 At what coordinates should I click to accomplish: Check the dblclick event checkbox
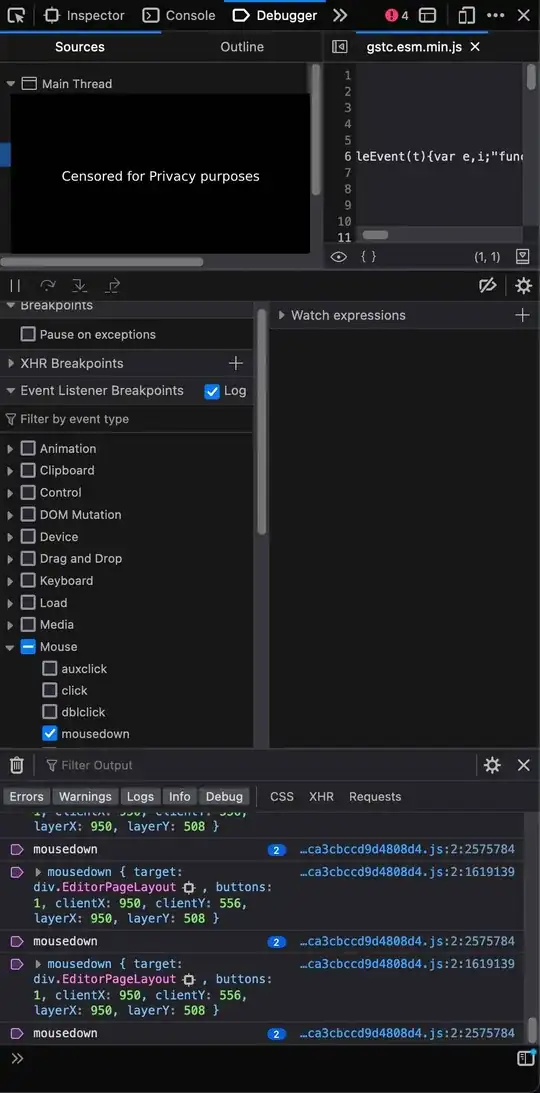49,712
